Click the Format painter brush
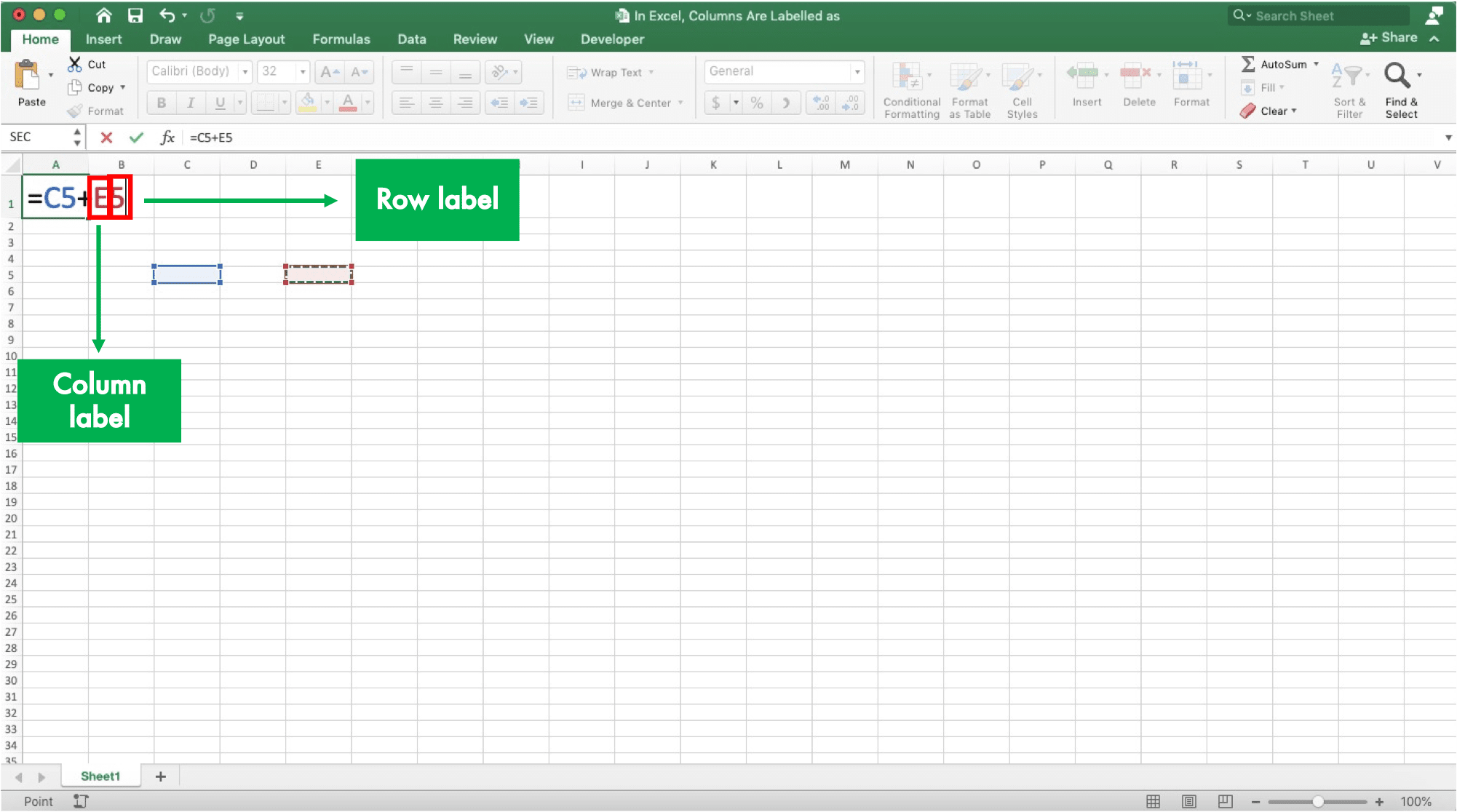Image resolution: width=1457 pixels, height=812 pixels. (75, 111)
